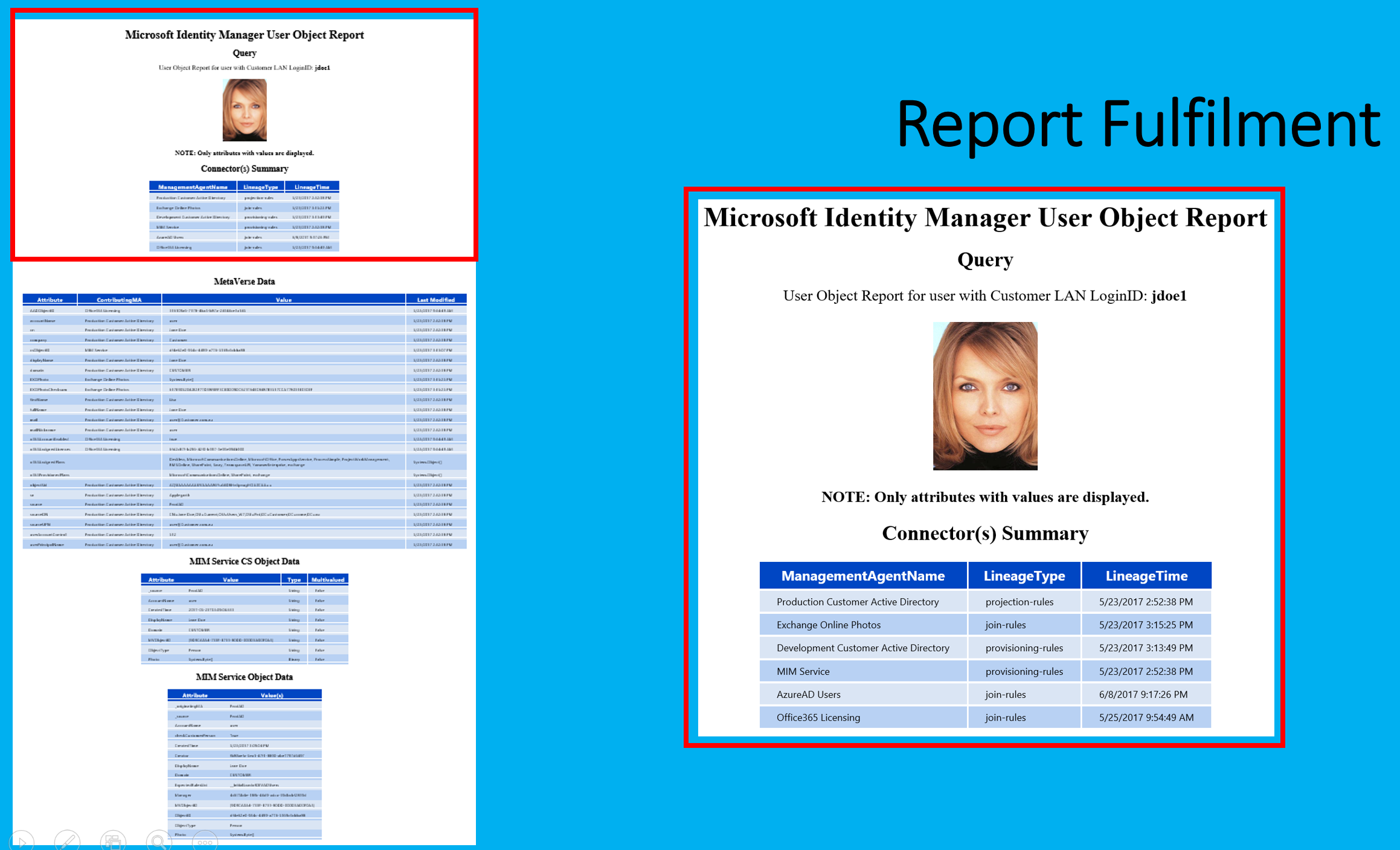Open the see all slides view icon
Screen dimensions: 1400x850
pyautogui.click(x=113, y=840)
